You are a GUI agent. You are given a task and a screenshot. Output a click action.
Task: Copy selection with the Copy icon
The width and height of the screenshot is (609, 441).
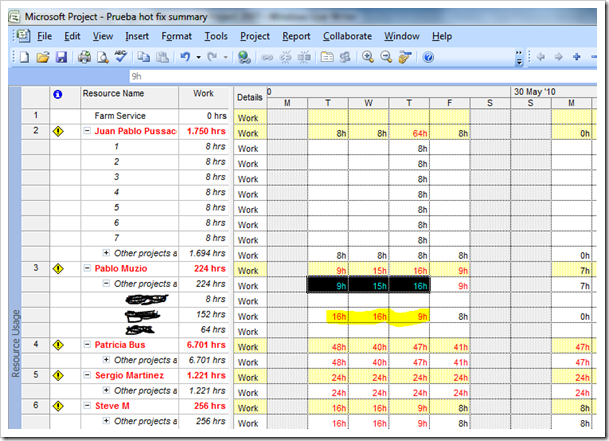click(x=144, y=57)
